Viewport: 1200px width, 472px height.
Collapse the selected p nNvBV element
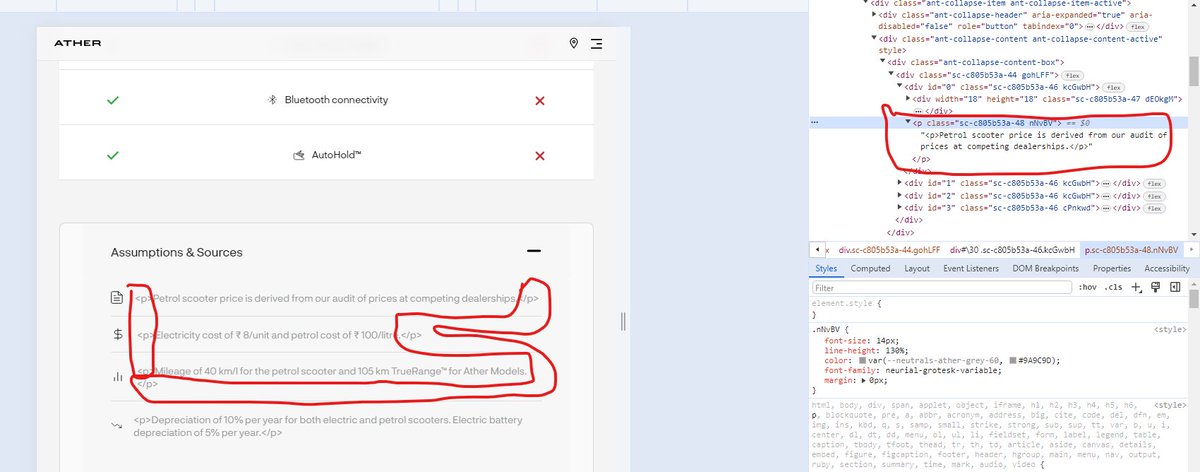click(907, 122)
